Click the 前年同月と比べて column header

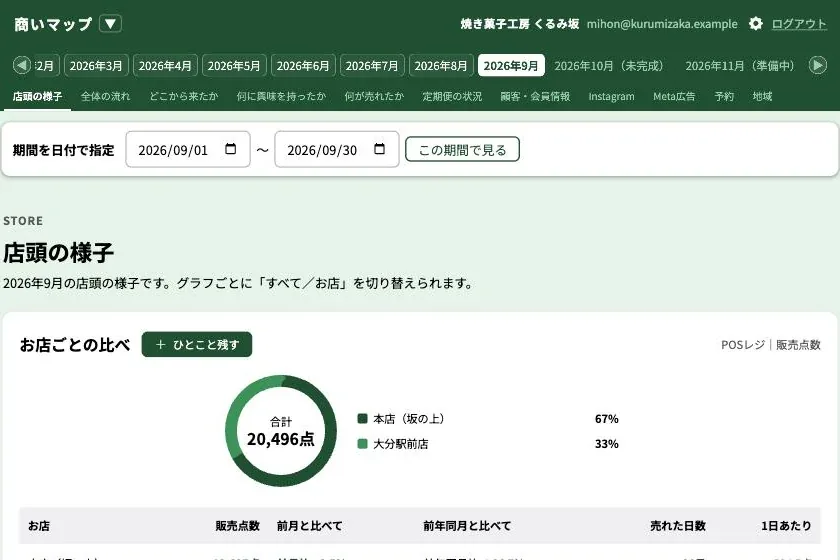coord(467,526)
